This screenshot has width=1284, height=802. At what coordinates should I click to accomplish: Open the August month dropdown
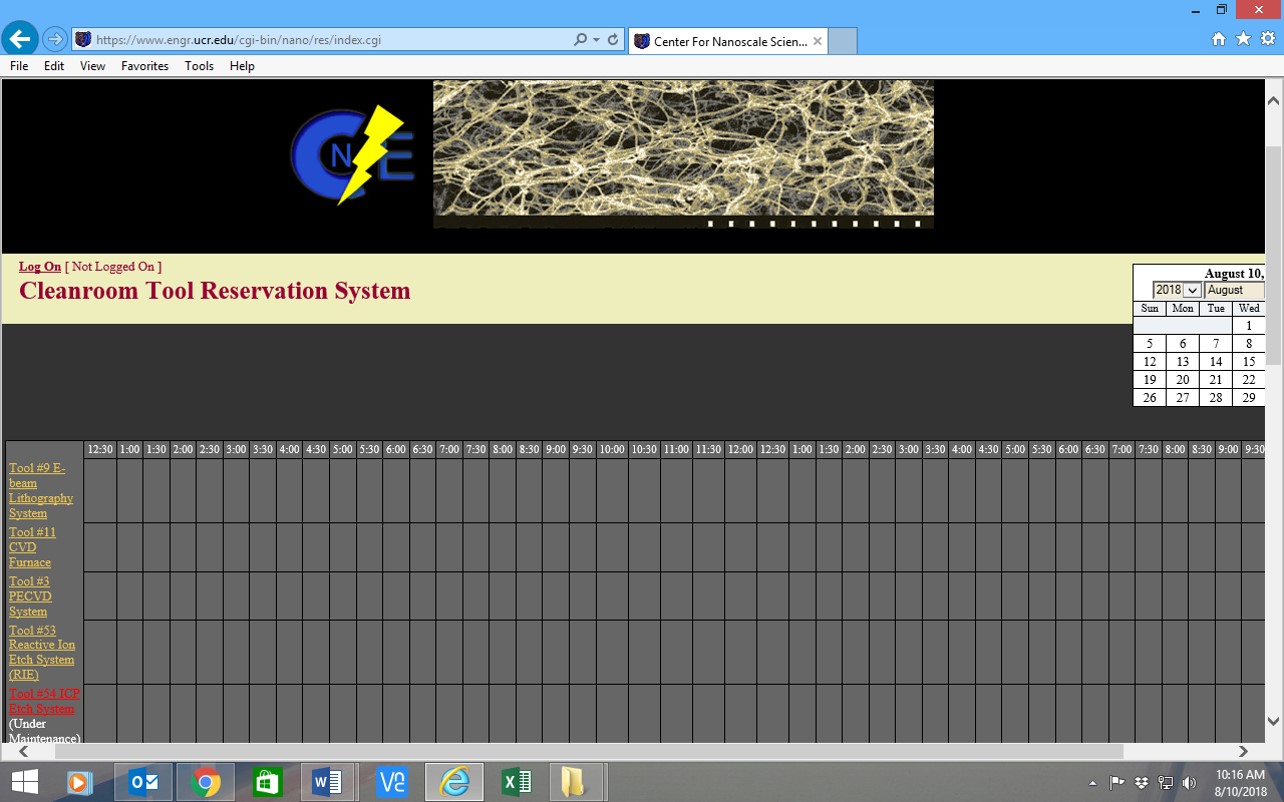click(1234, 290)
